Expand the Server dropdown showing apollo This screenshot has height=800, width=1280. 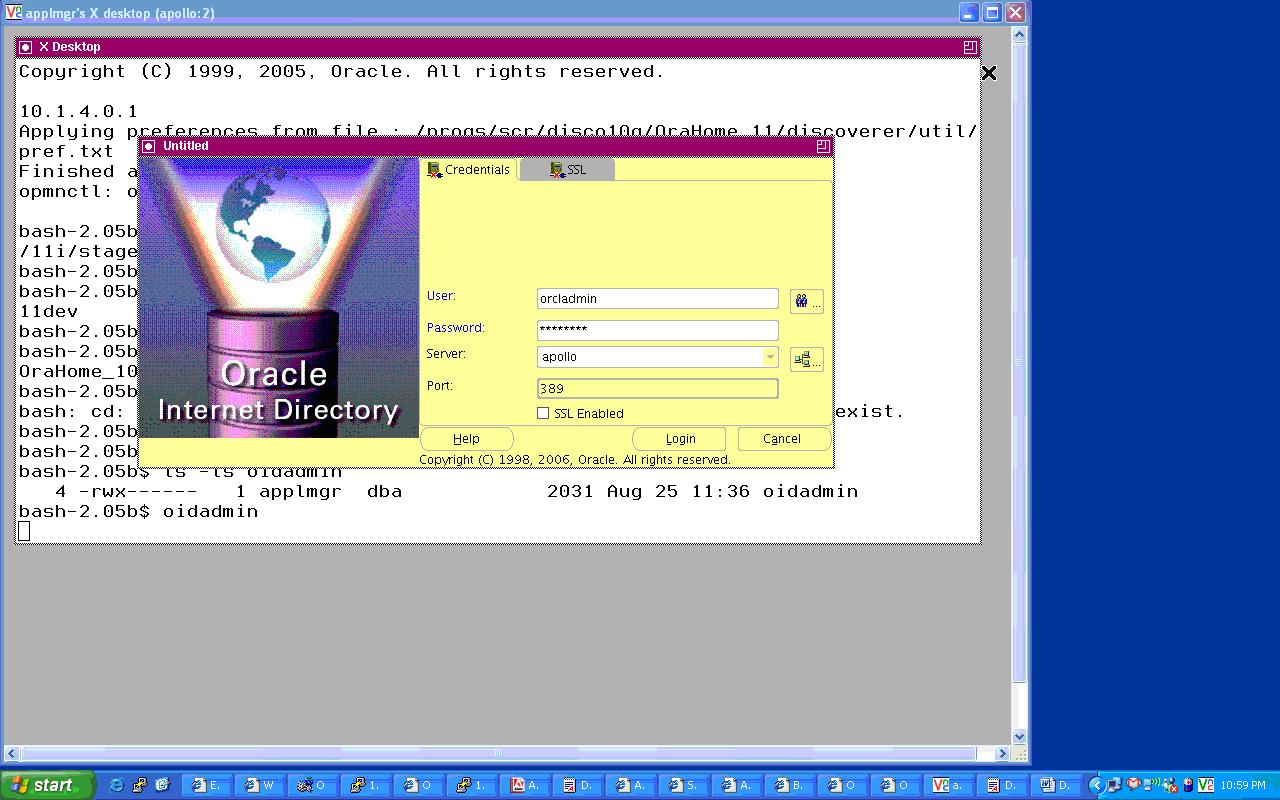769,357
